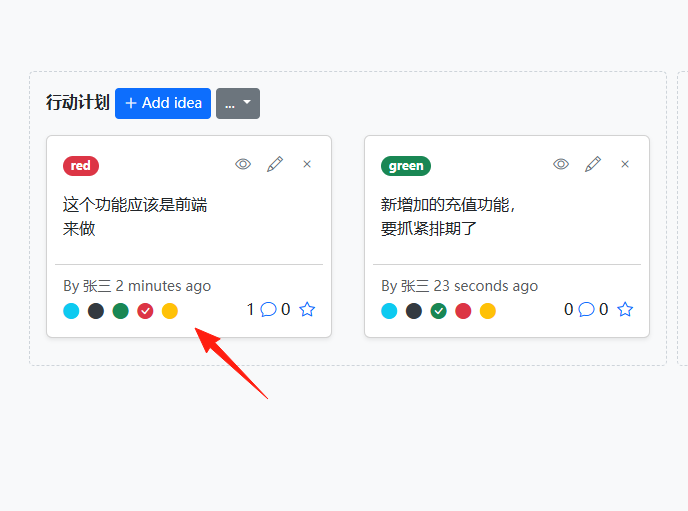688x511 pixels.
Task: Open comments on the red card
Action: 268,309
